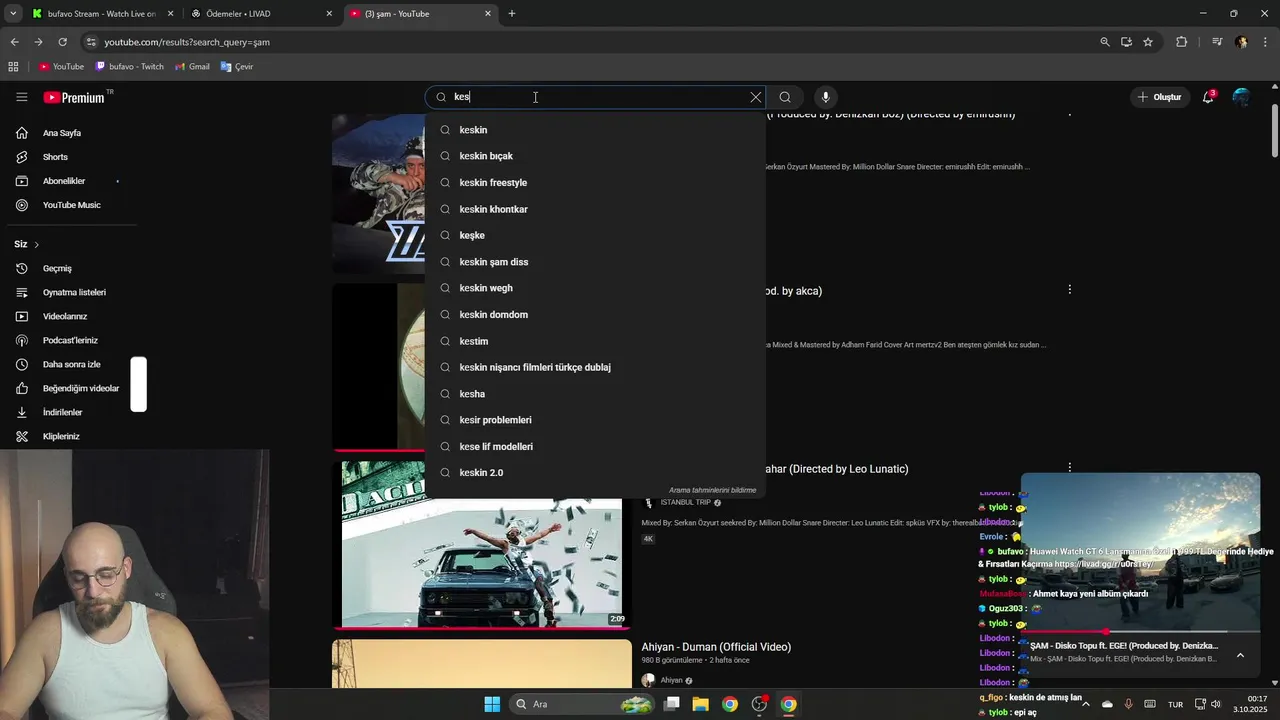1280x720 pixels.
Task: Select suggestion 'keskin 2.0'
Action: [x=595, y=473]
